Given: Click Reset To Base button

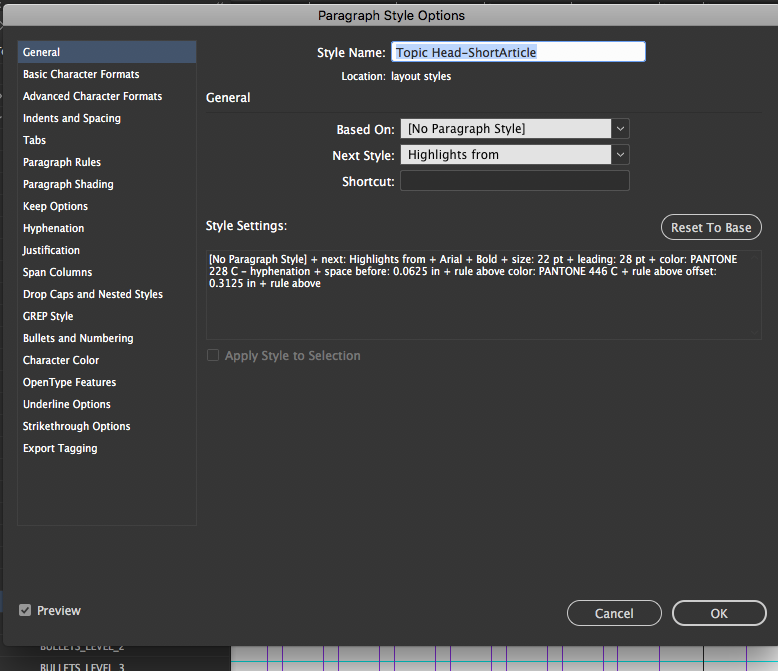Looking at the screenshot, I should tap(711, 227).
